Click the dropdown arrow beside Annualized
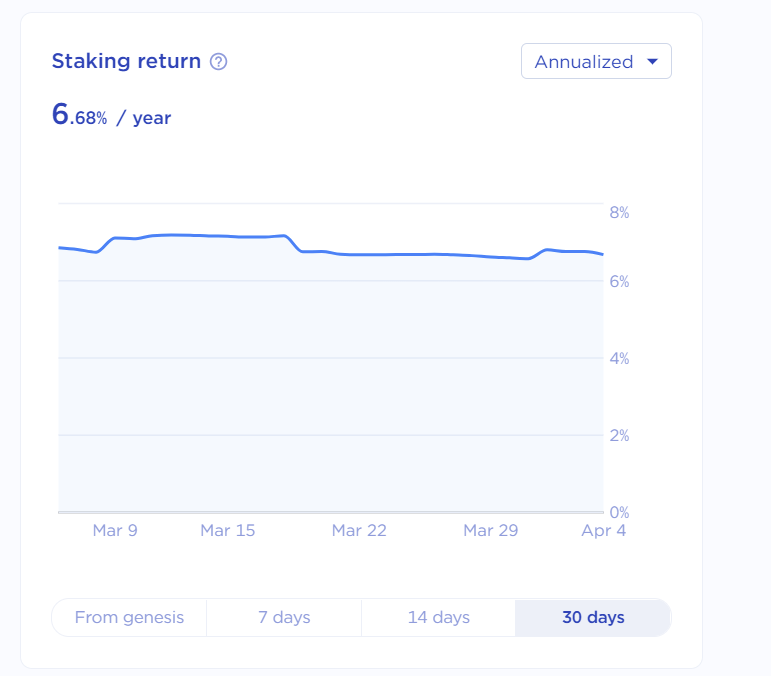The width and height of the screenshot is (771, 676). point(653,62)
